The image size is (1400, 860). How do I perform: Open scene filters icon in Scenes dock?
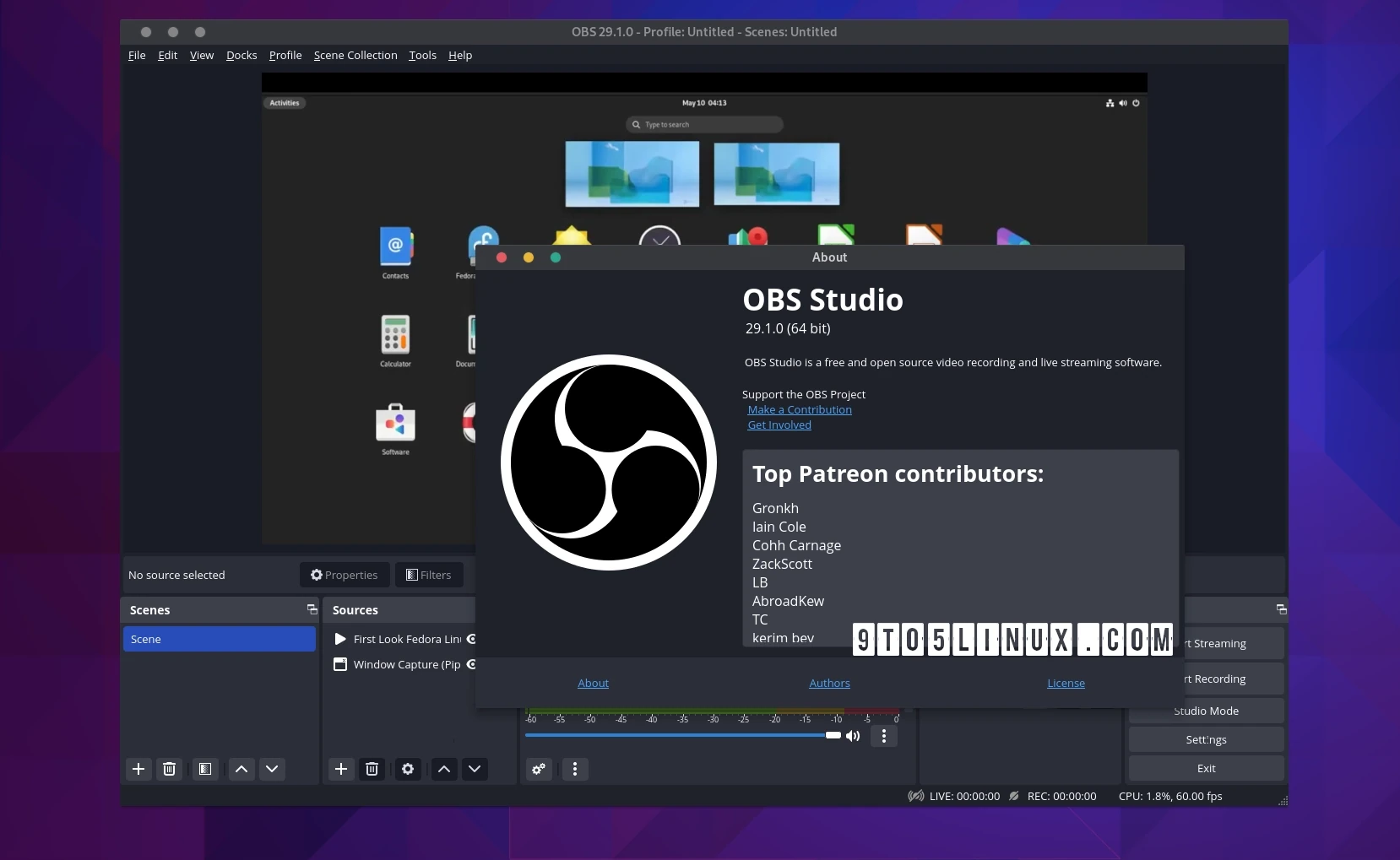tap(204, 769)
